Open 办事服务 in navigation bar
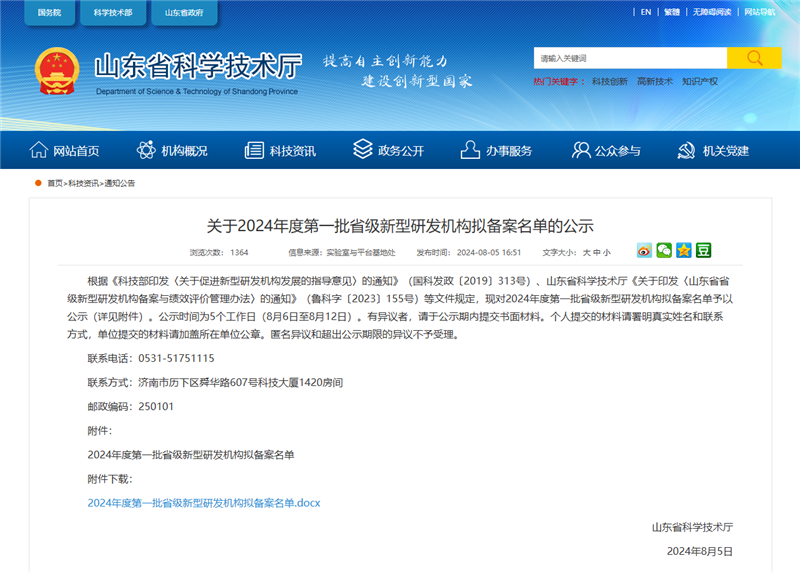Image resolution: width=800 pixels, height=573 pixels. click(497, 151)
